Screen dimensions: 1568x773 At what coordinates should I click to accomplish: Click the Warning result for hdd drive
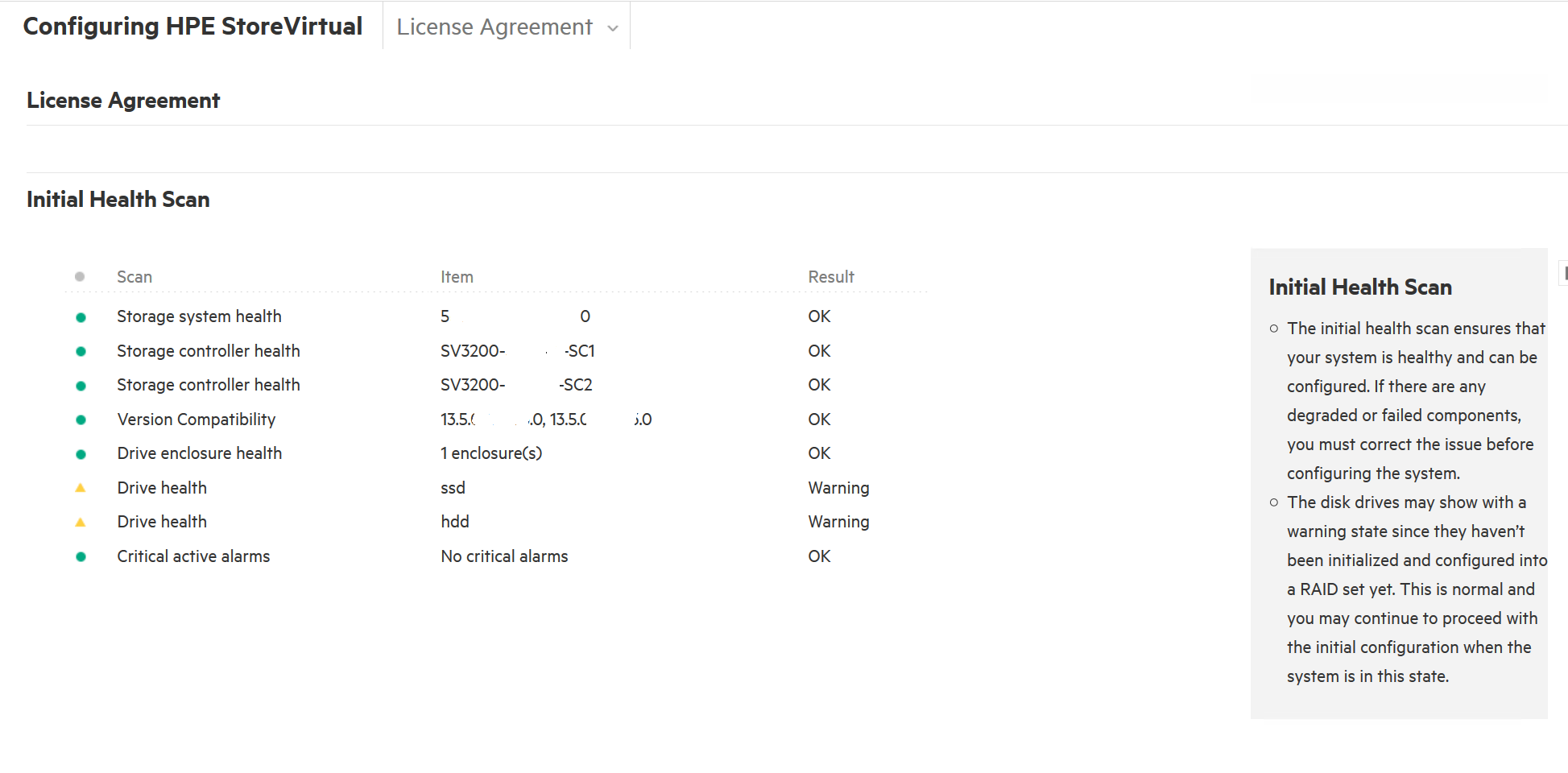838,522
